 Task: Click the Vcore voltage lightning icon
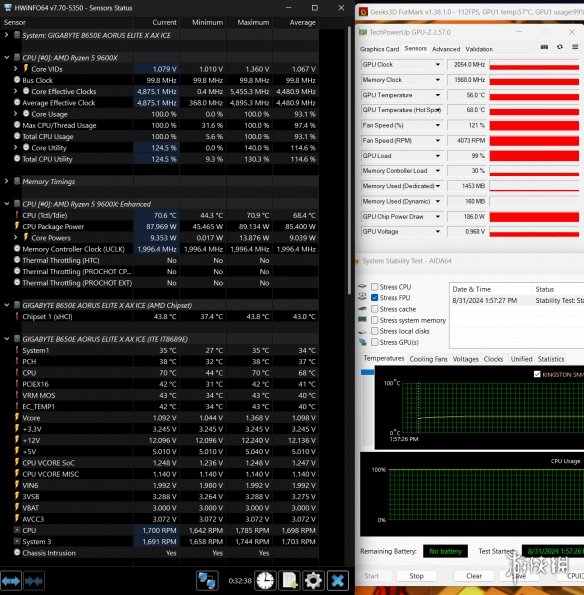pyautogui.click(x=17, y=417)
